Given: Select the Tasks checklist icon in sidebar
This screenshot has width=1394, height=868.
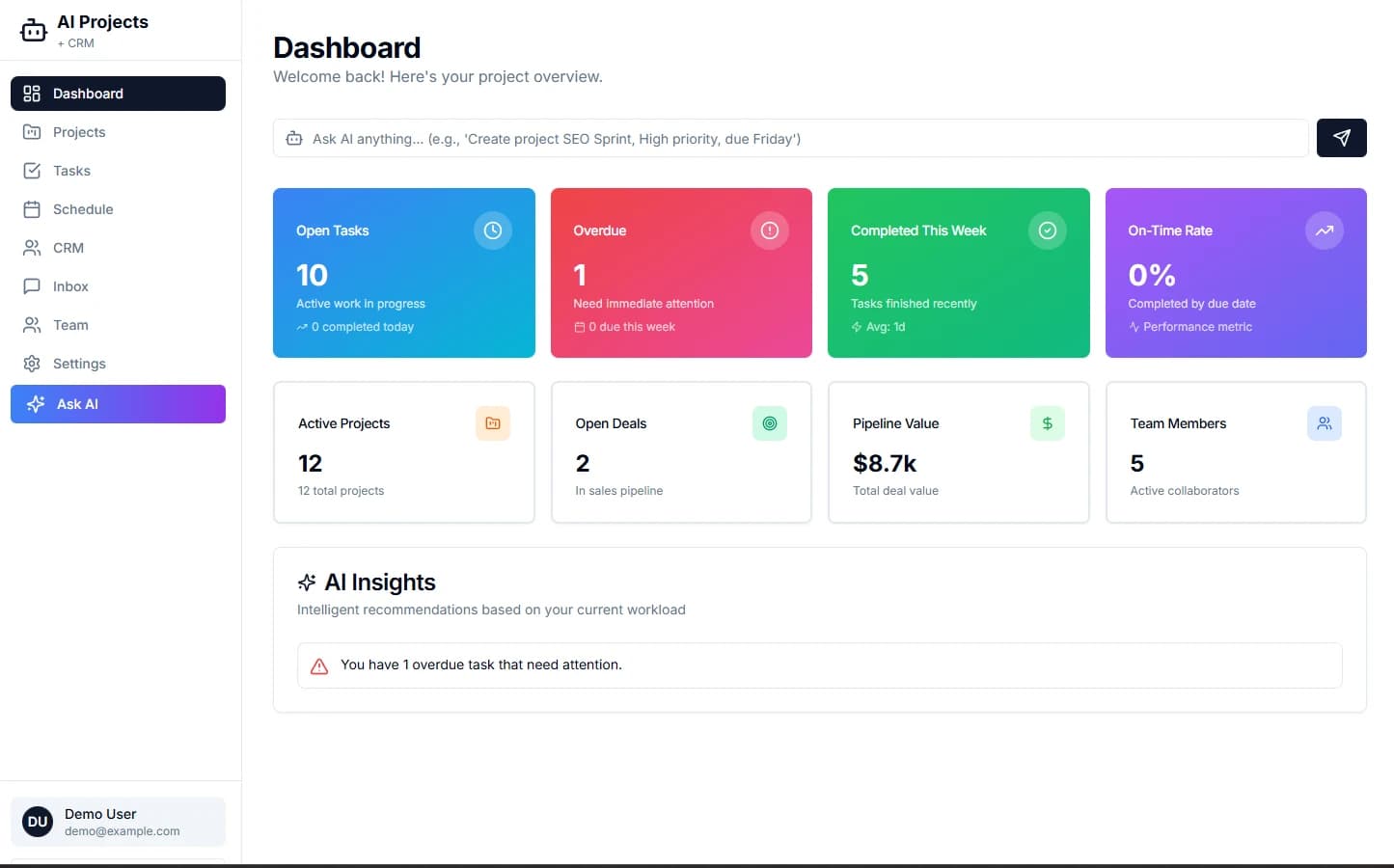Looking at the screenshot, I should click(x=31, y=171).
